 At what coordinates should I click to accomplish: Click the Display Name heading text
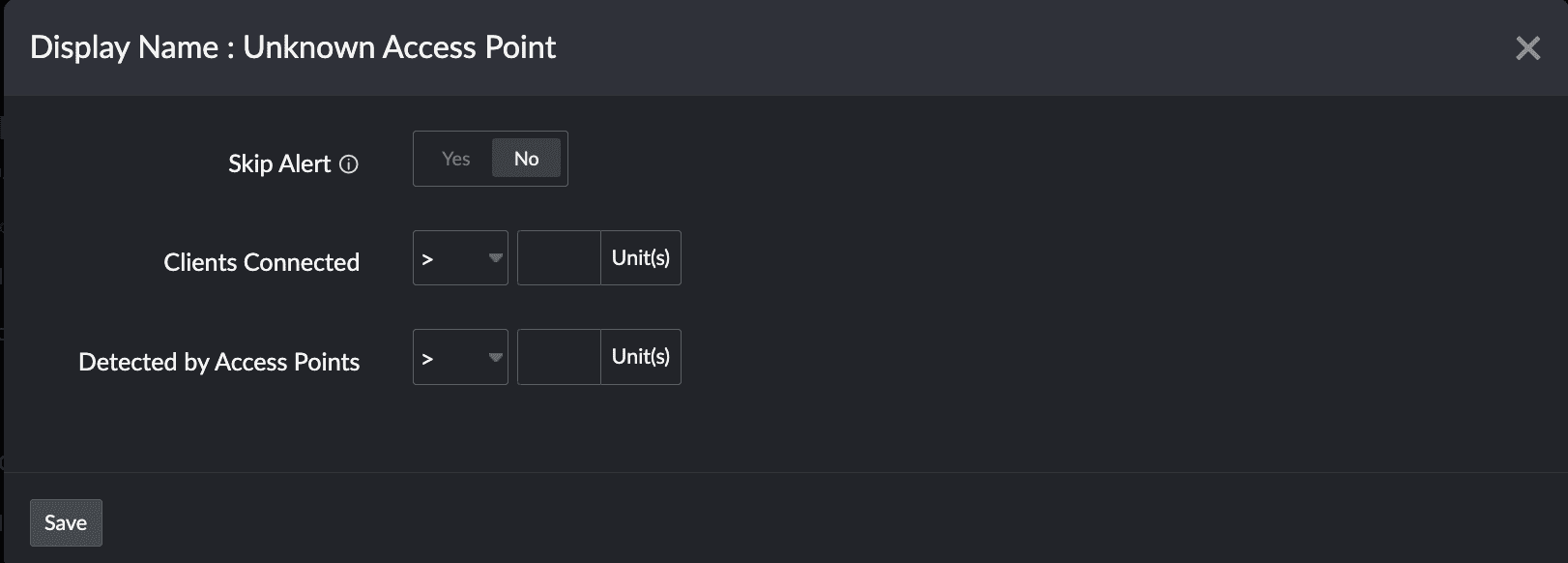[124, 47]
